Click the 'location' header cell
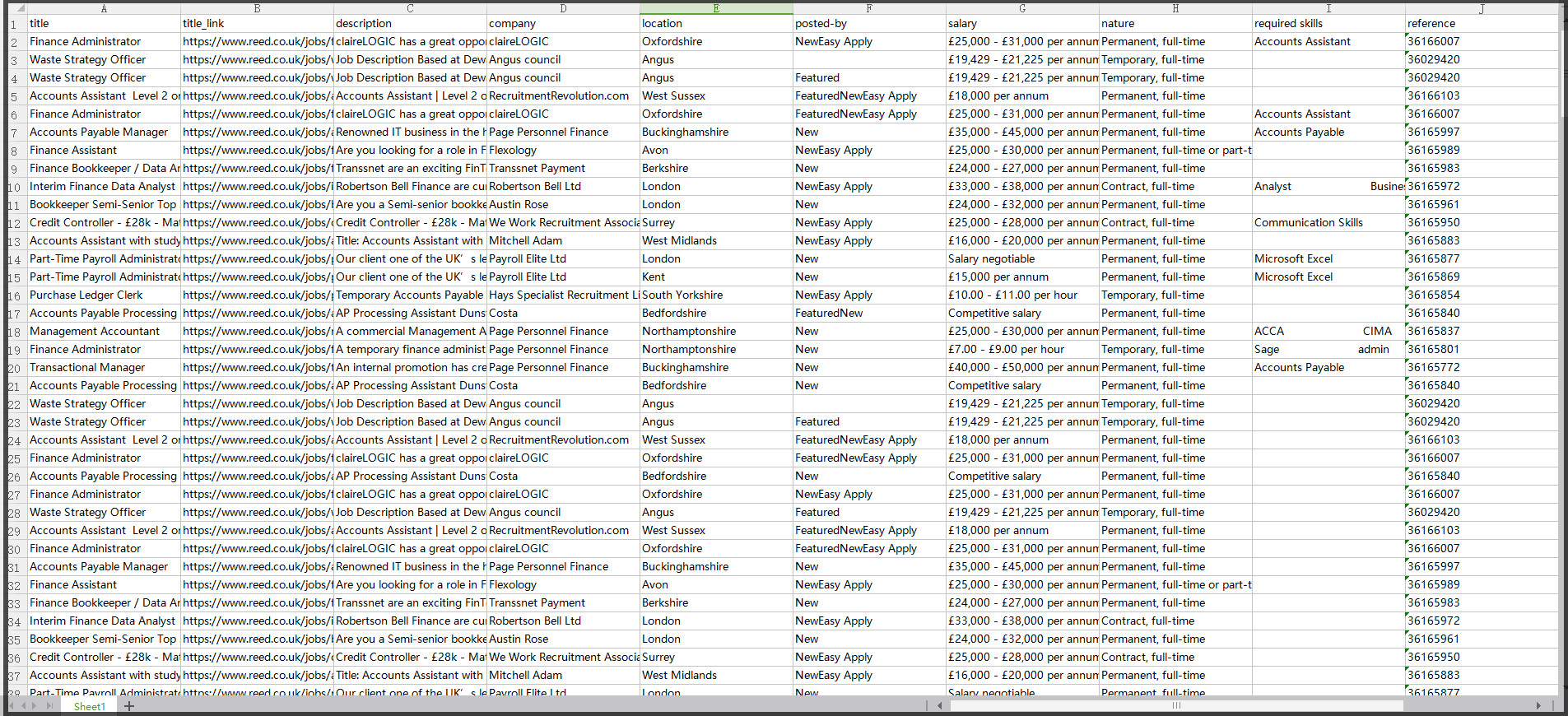 click(716, 24)
